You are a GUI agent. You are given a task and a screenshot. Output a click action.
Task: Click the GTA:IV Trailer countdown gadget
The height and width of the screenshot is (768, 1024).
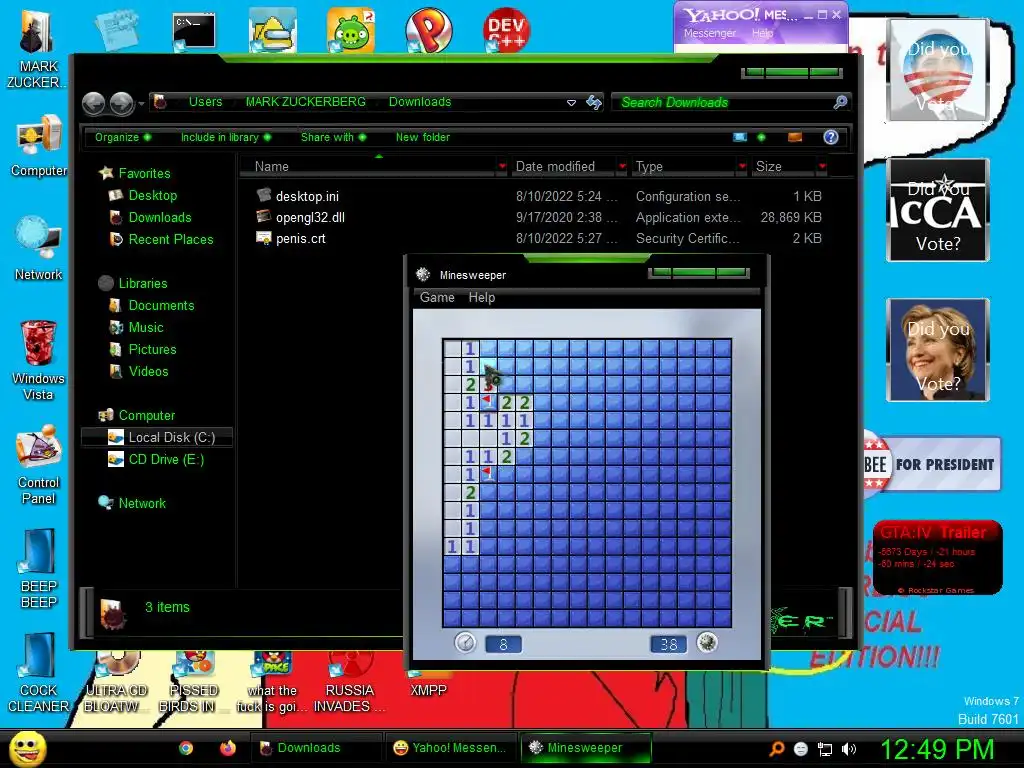(x=937, y=557)
